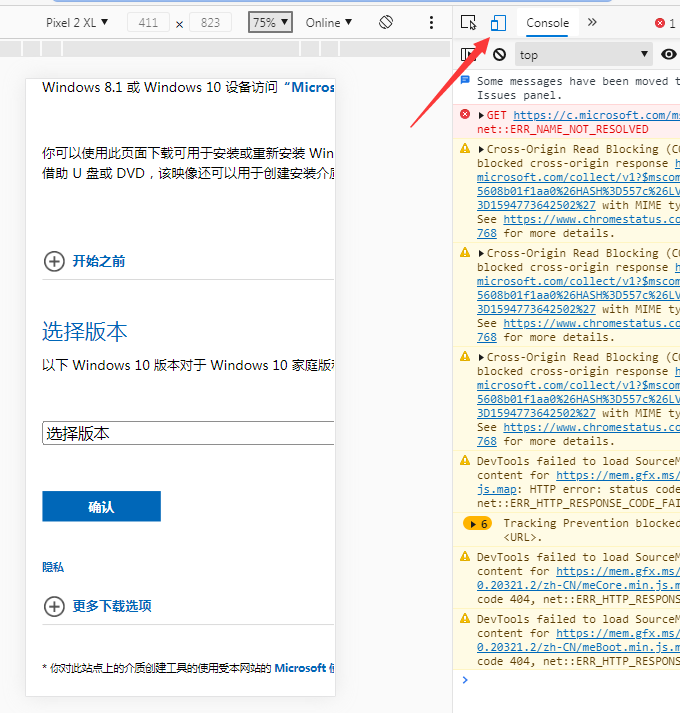Image resolution: width=680 pixels, height=713 pixels.
Task: Clear the console with the ban icon
Action: [x=499, y=55]
